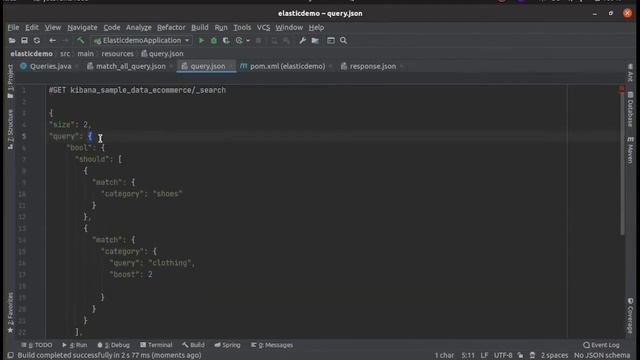Screen dimensions: 640x360
Task: Open the Tools menu
Action: pyautogui.click(x=242, y=27)
